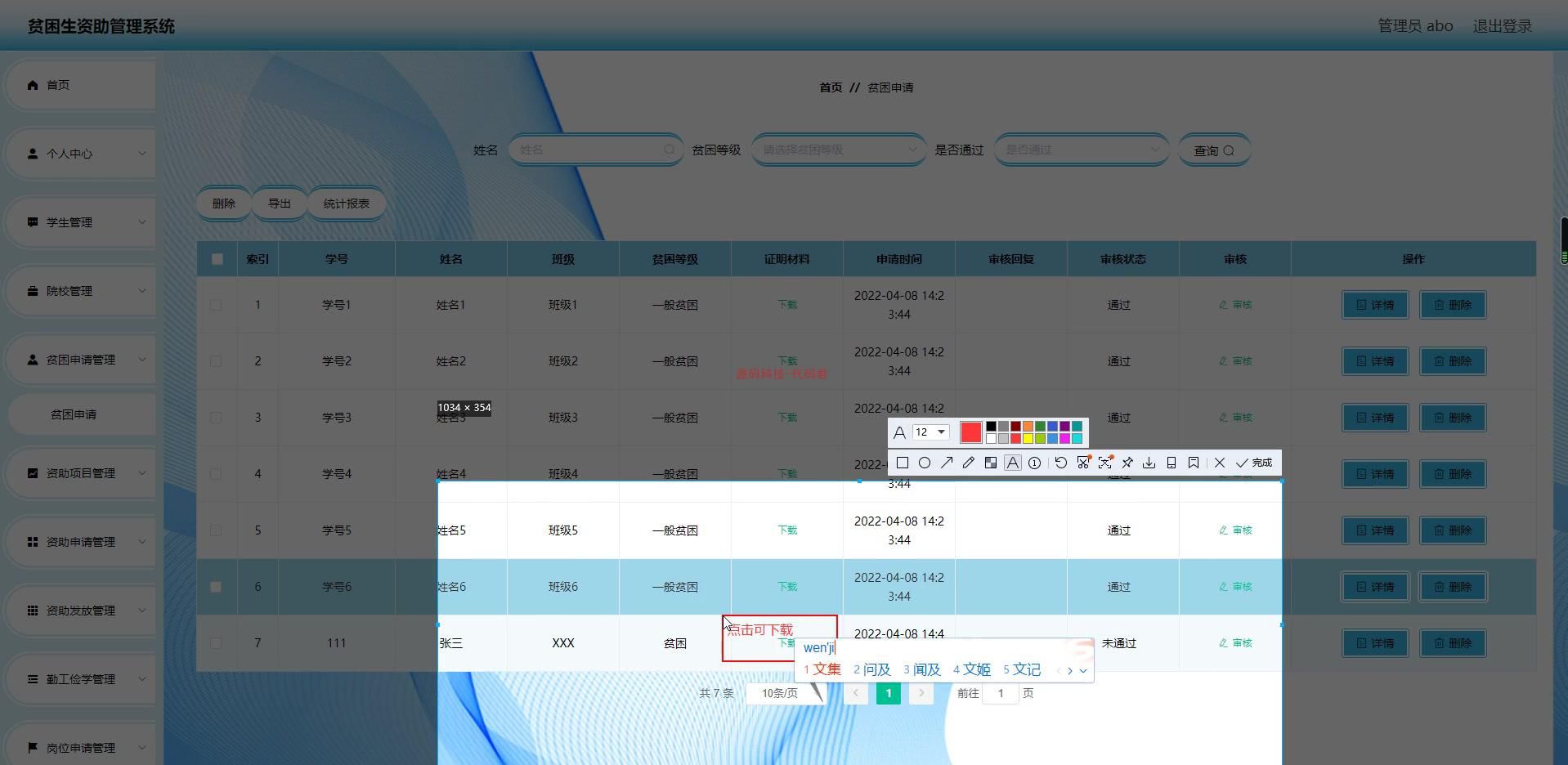Open the font size 12 dropdown
The image size is (1568, 765).
point(931,432)
